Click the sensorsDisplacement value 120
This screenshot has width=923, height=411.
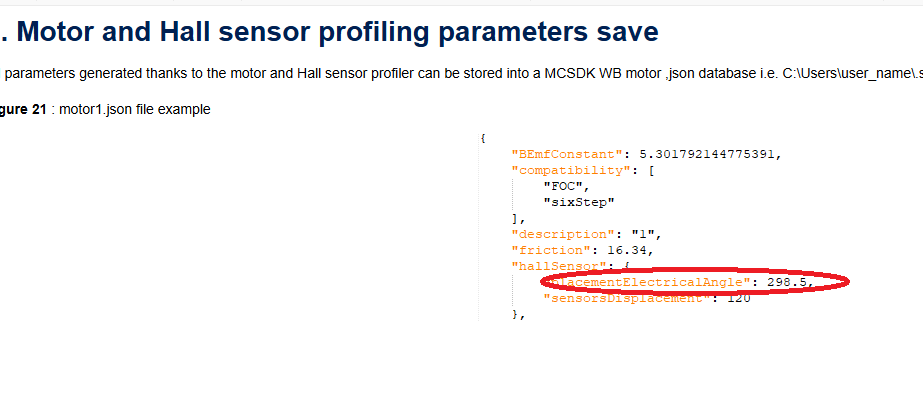coord(738,299)
